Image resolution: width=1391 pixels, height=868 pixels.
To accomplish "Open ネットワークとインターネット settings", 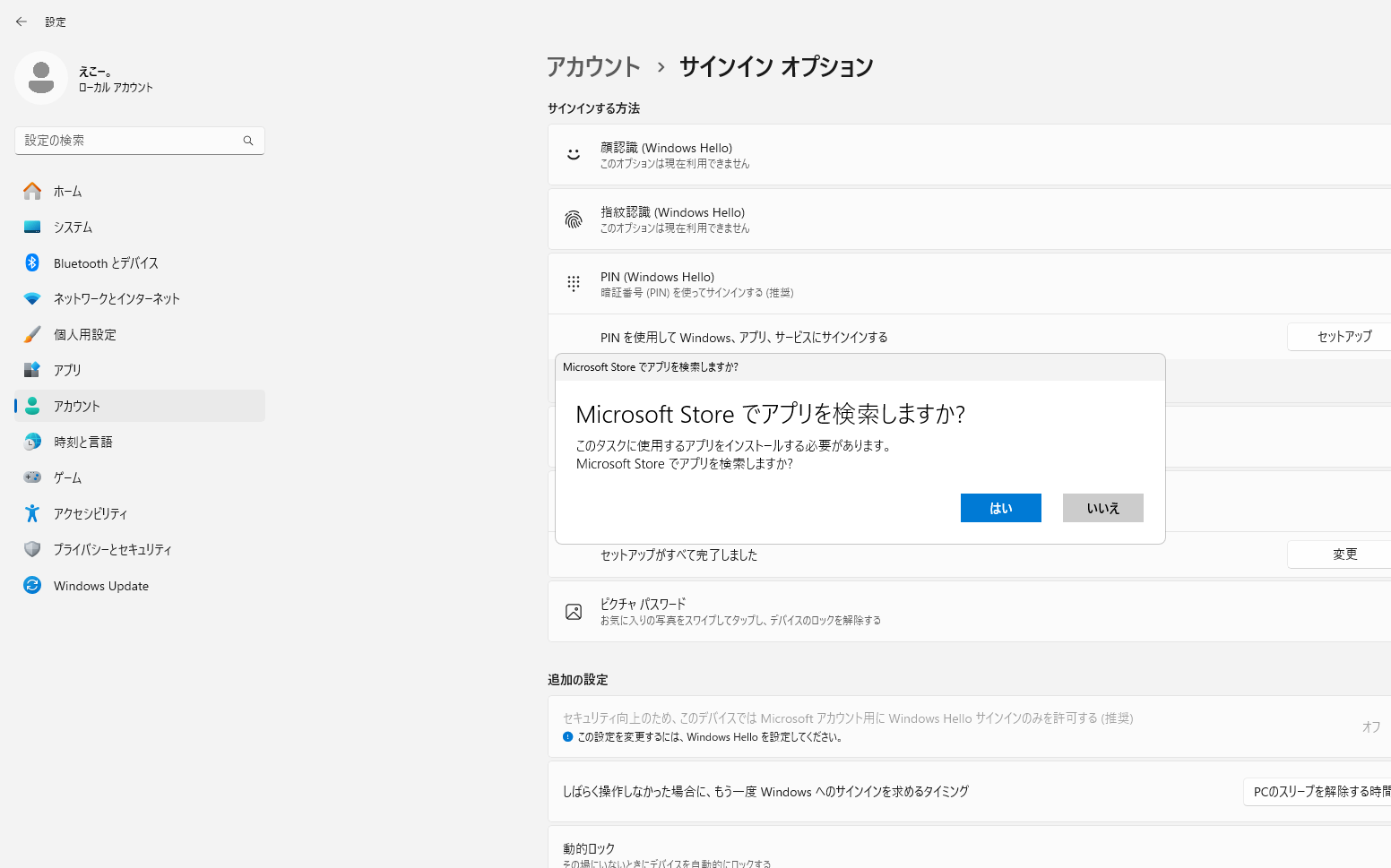I will coord(140,298).
